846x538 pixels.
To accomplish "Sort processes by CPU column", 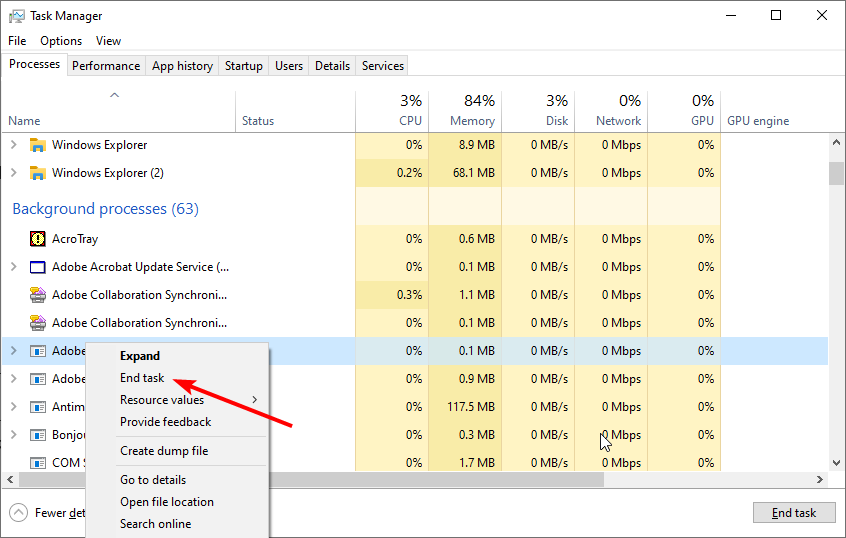I will pos(392,112).
